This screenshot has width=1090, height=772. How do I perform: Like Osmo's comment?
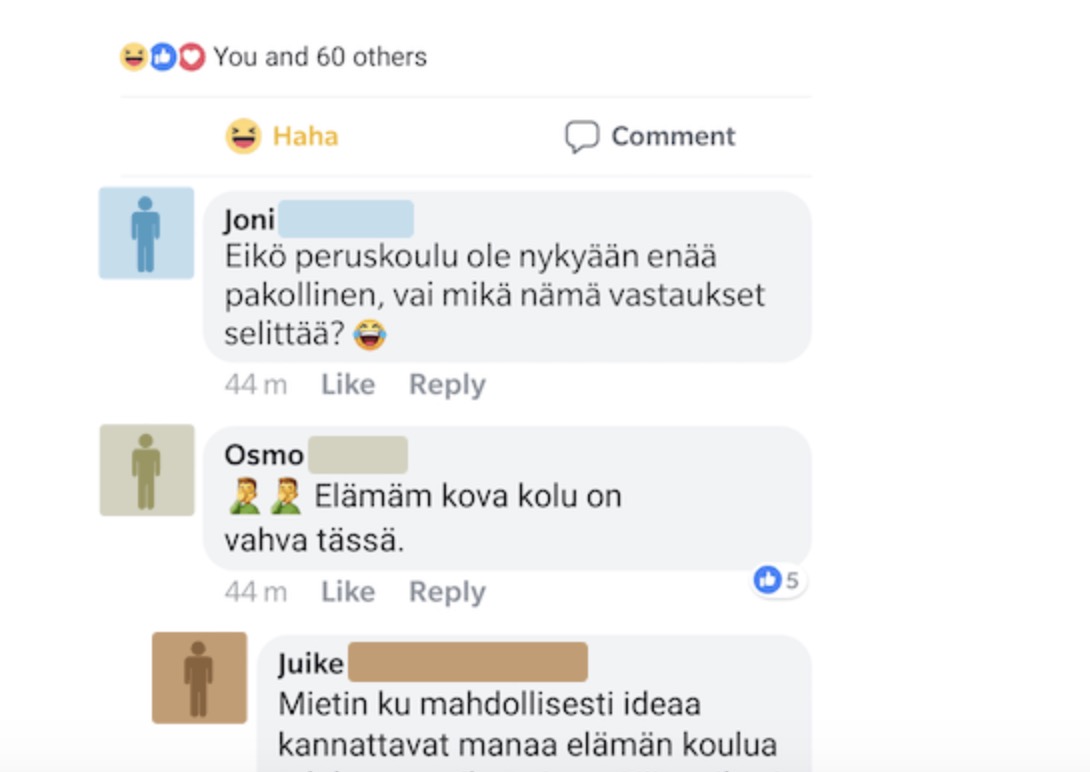tap(347, 592)
